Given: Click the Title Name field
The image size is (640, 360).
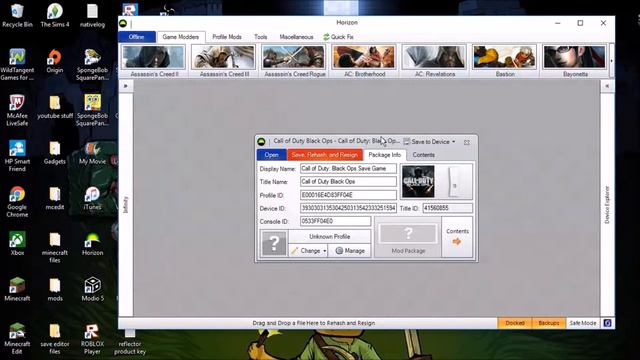Looking at the screenshot, I should 348,181.
